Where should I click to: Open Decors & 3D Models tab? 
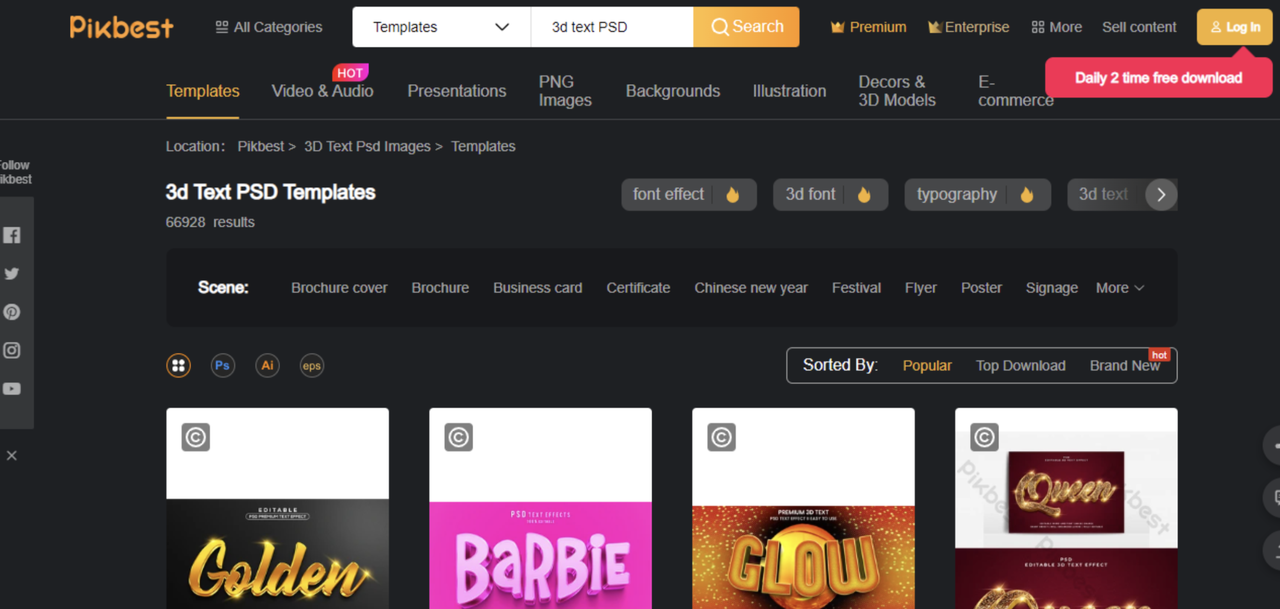tap(897, 91)
